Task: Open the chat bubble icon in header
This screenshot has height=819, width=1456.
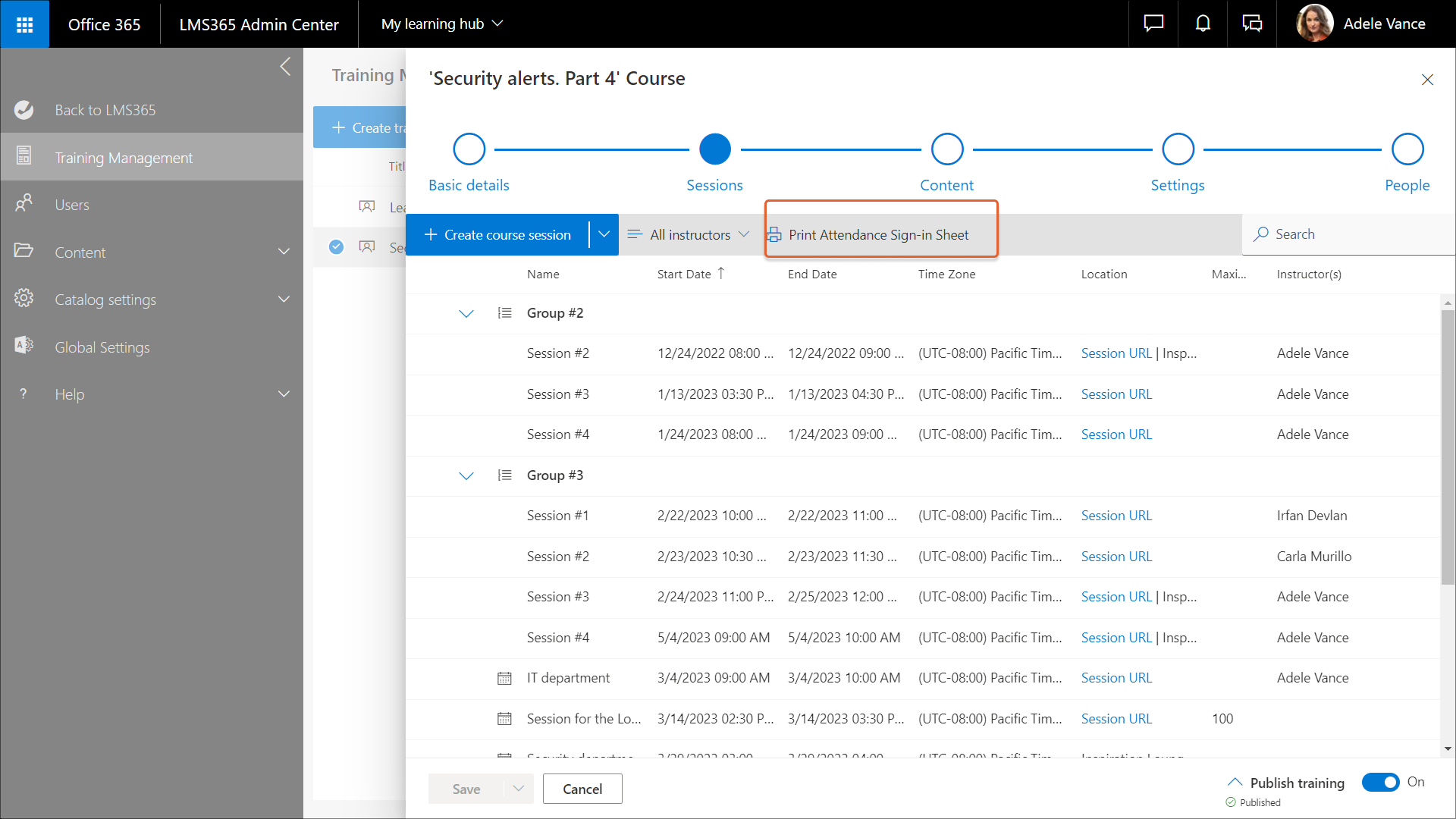Action: click(1153, 24)
